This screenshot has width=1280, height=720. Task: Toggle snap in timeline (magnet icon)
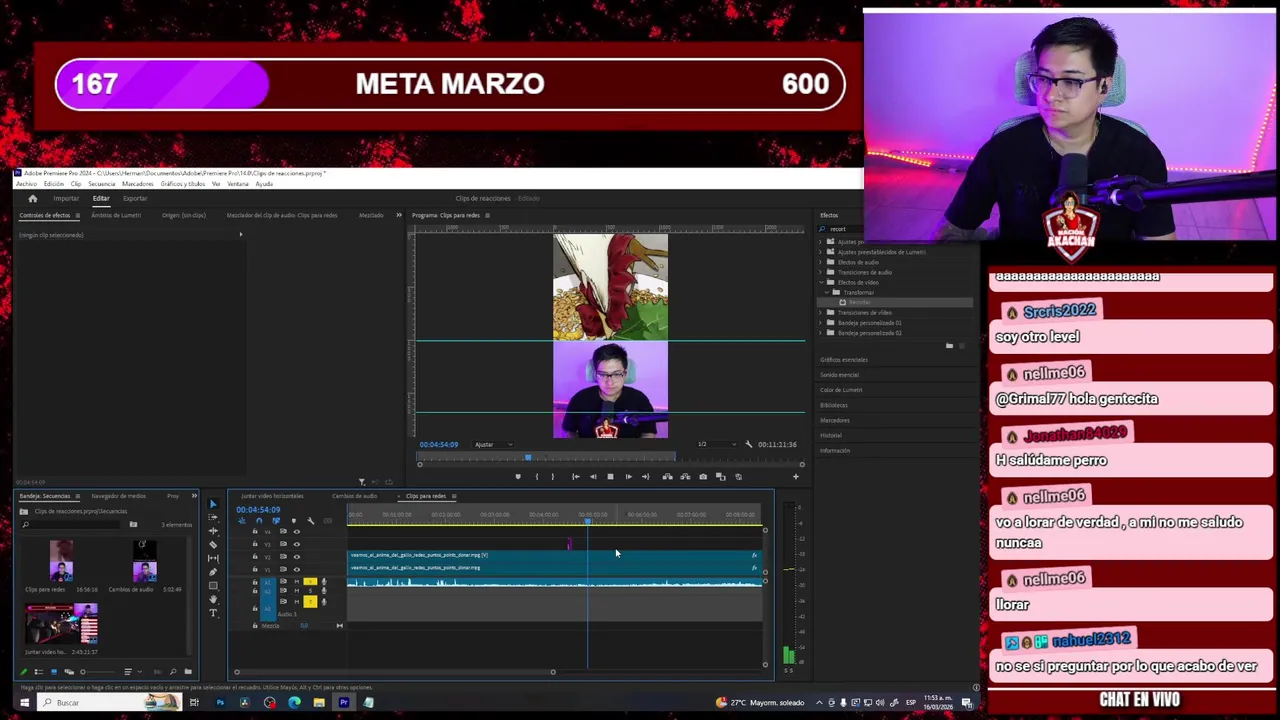click(259, 520)
